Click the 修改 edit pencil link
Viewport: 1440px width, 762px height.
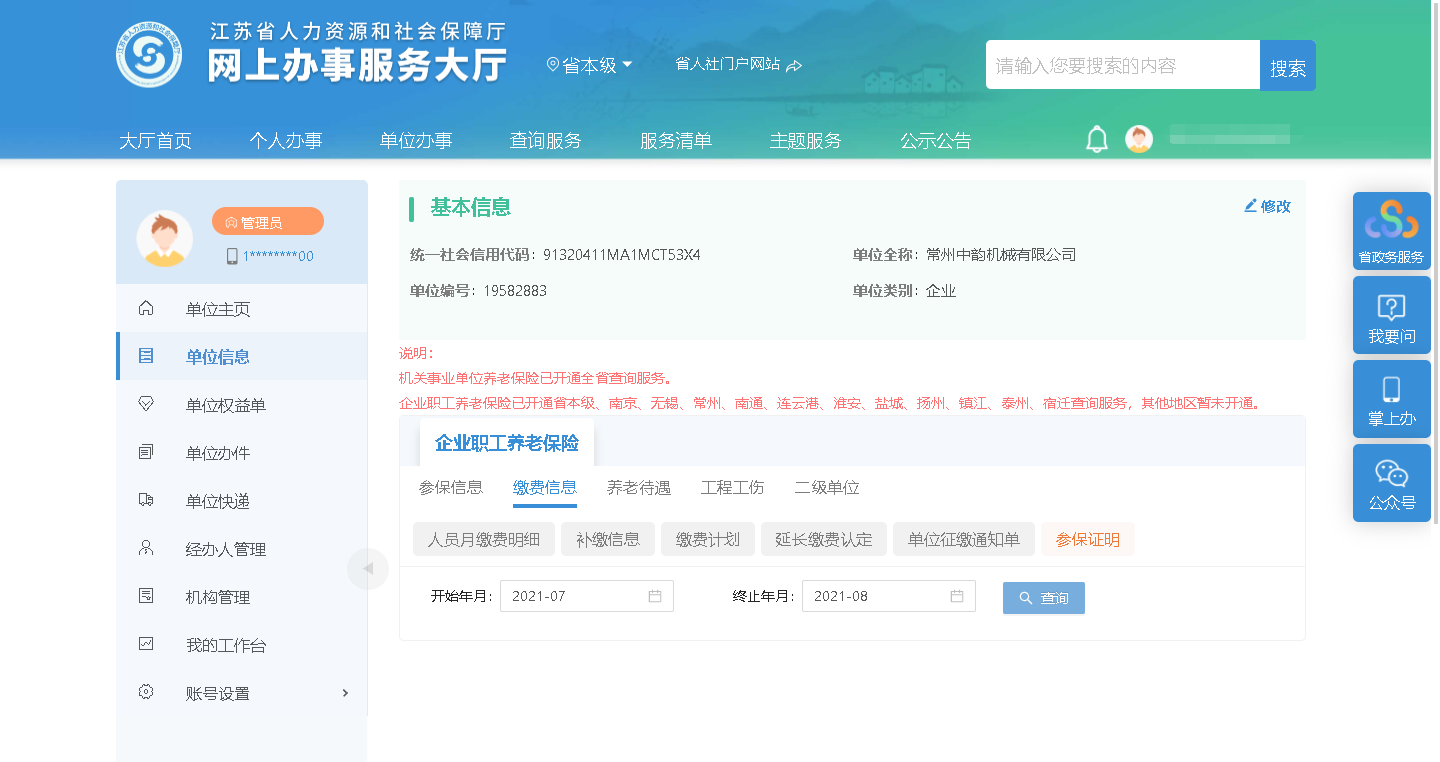click(1267, 206)
